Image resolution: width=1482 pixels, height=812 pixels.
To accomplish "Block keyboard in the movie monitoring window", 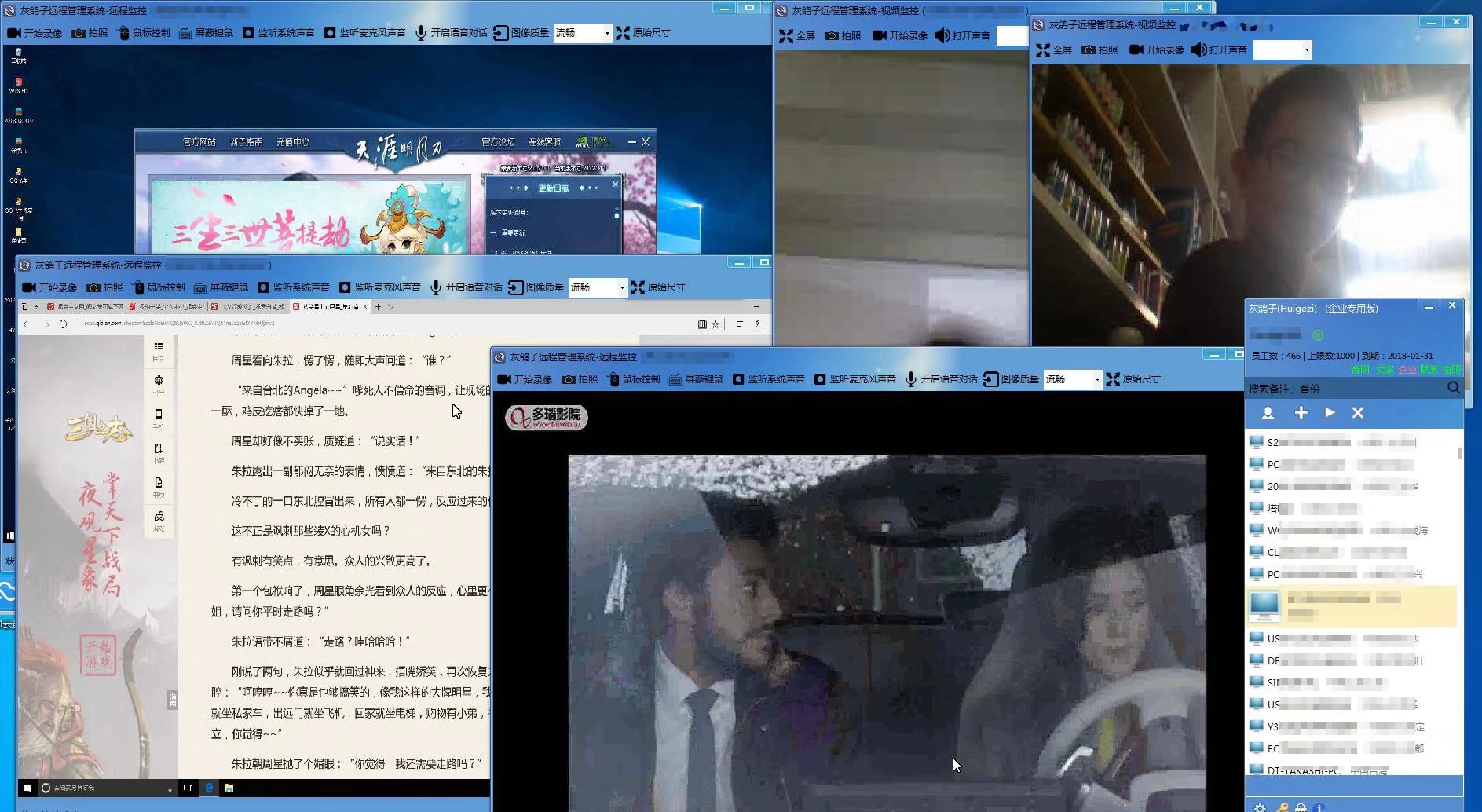I will [696, 379].
